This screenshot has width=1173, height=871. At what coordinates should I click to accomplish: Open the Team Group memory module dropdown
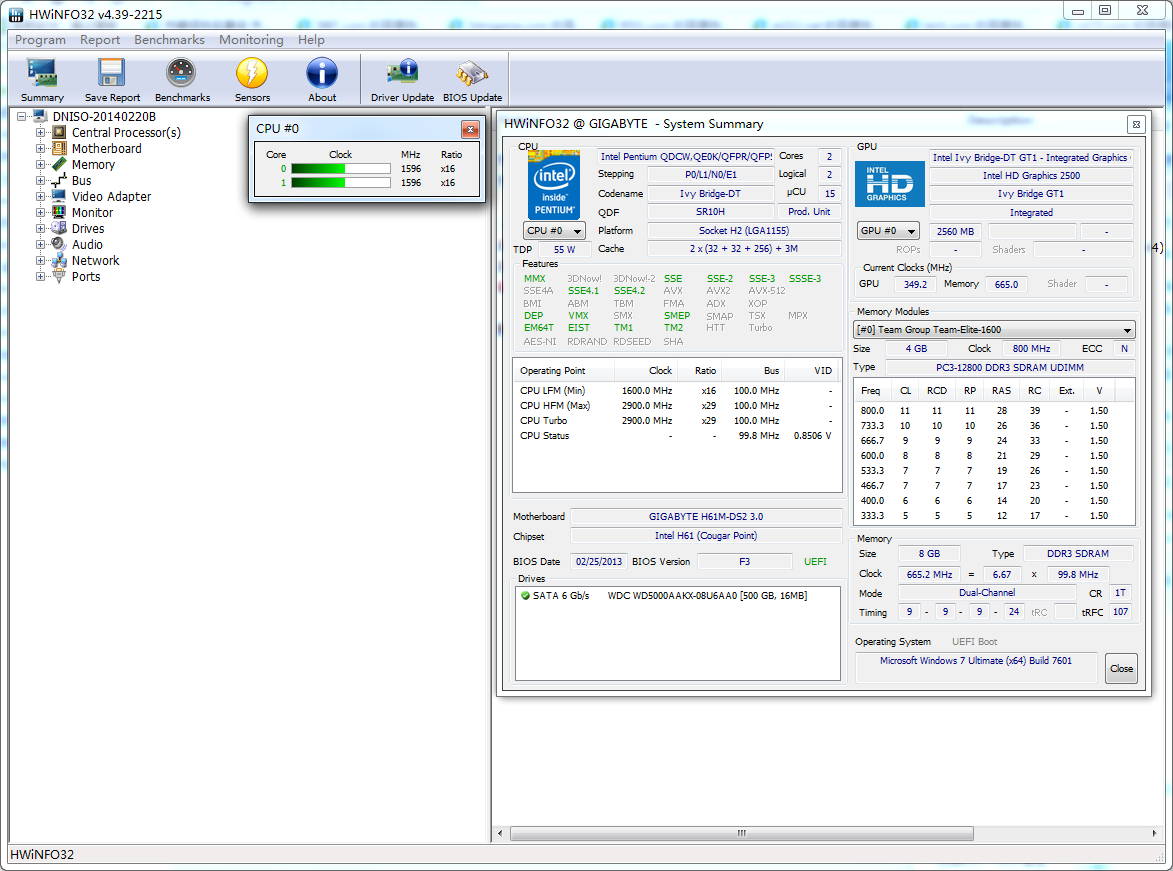[994, 329]
